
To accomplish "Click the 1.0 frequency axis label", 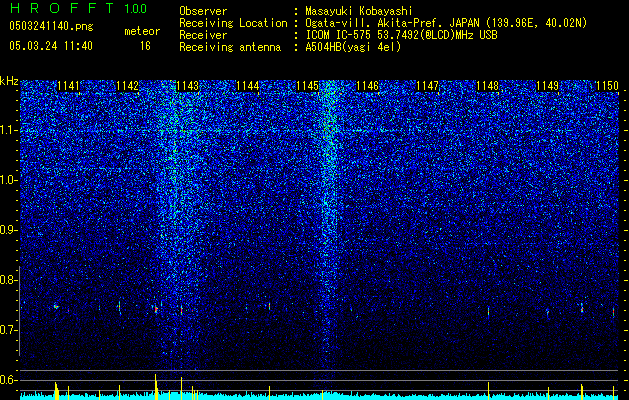I will tap(8, 180).
